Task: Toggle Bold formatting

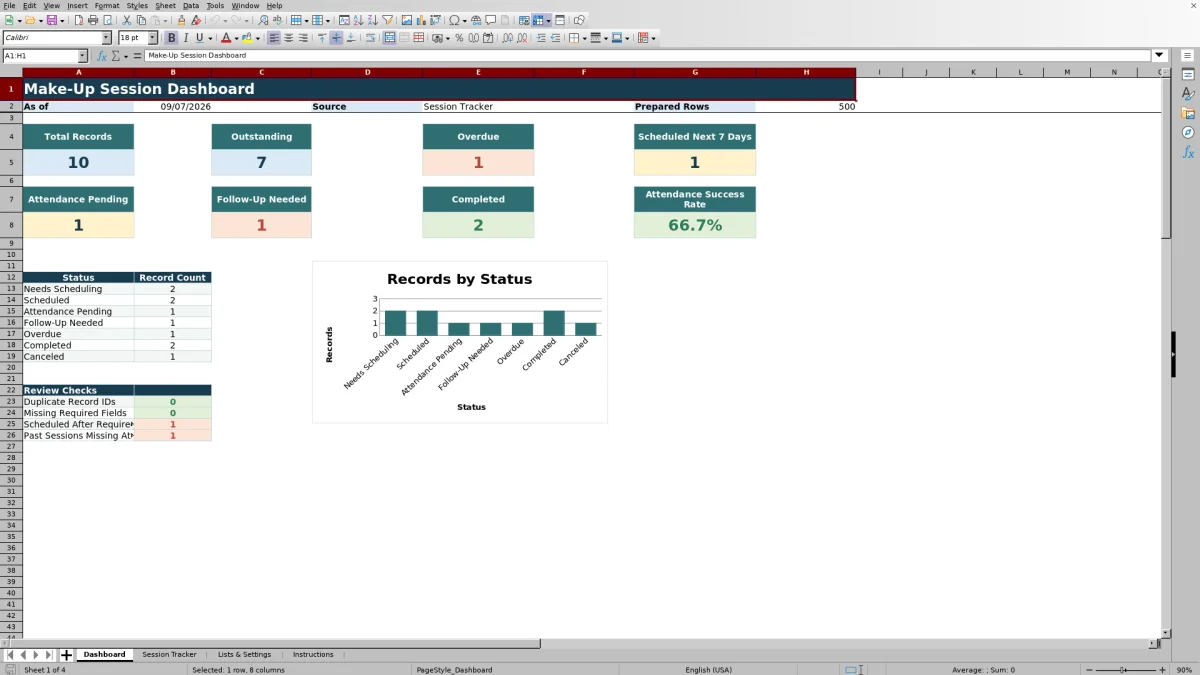Action: pos(171,38)
